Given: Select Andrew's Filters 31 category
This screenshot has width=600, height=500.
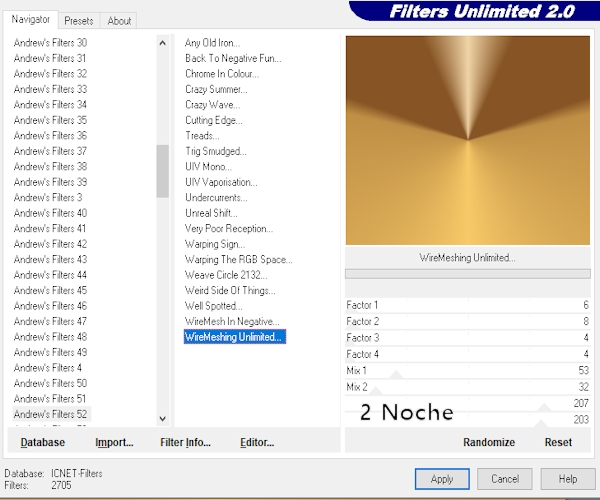Looking at the screenshot, I should click(x=50, y=58).
